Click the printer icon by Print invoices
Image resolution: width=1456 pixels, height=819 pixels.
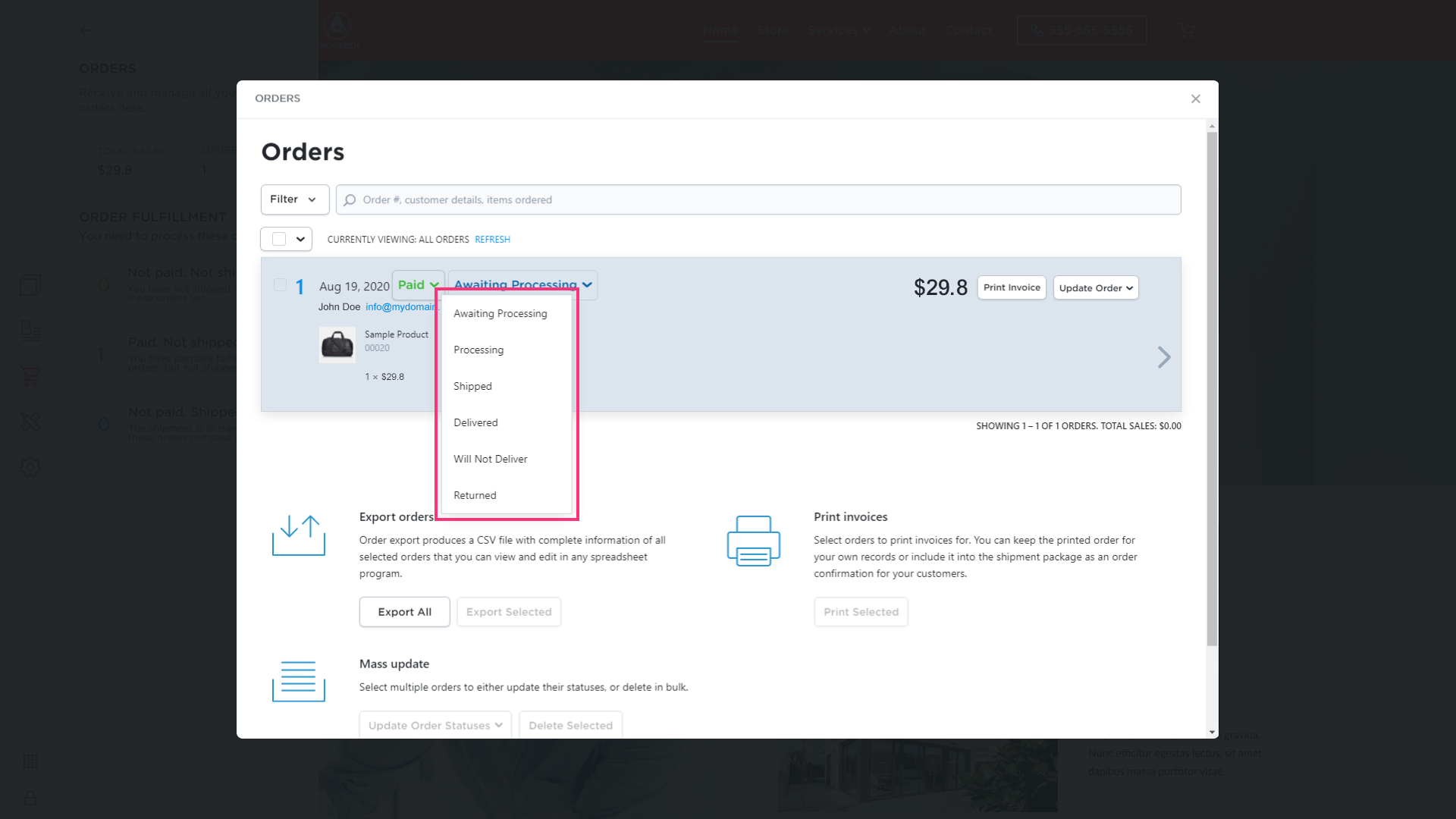(754, 540)
